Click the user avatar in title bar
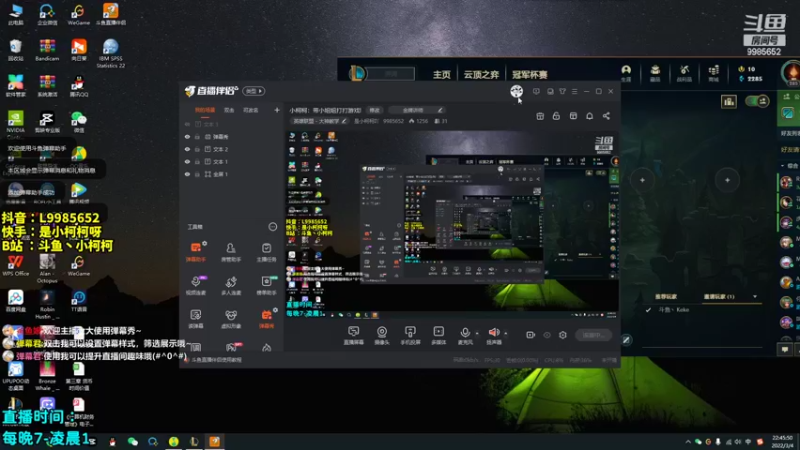This screenshot has width=800, height=450. [x=516, y=91]
